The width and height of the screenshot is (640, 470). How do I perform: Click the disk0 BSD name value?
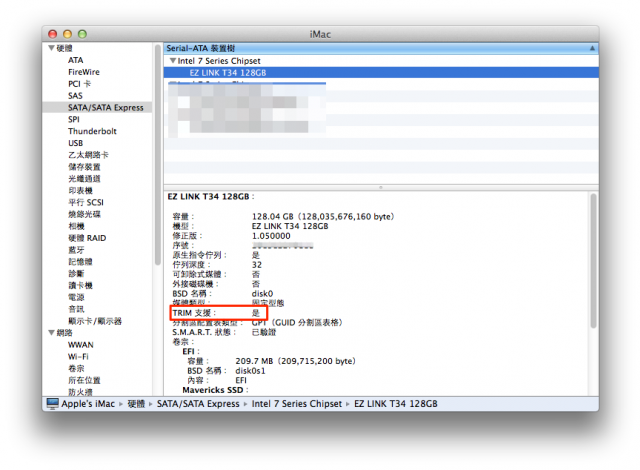[x=262, y=294]
